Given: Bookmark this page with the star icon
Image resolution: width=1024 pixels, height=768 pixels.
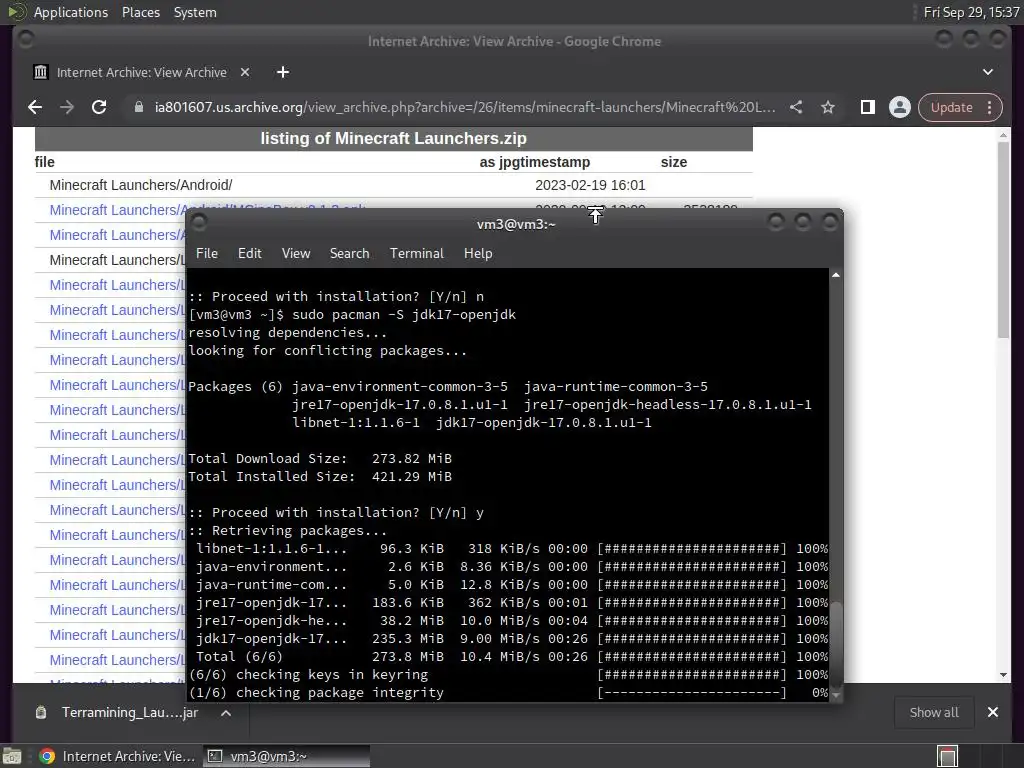Looking at the screenshot, I should point(828,107).
